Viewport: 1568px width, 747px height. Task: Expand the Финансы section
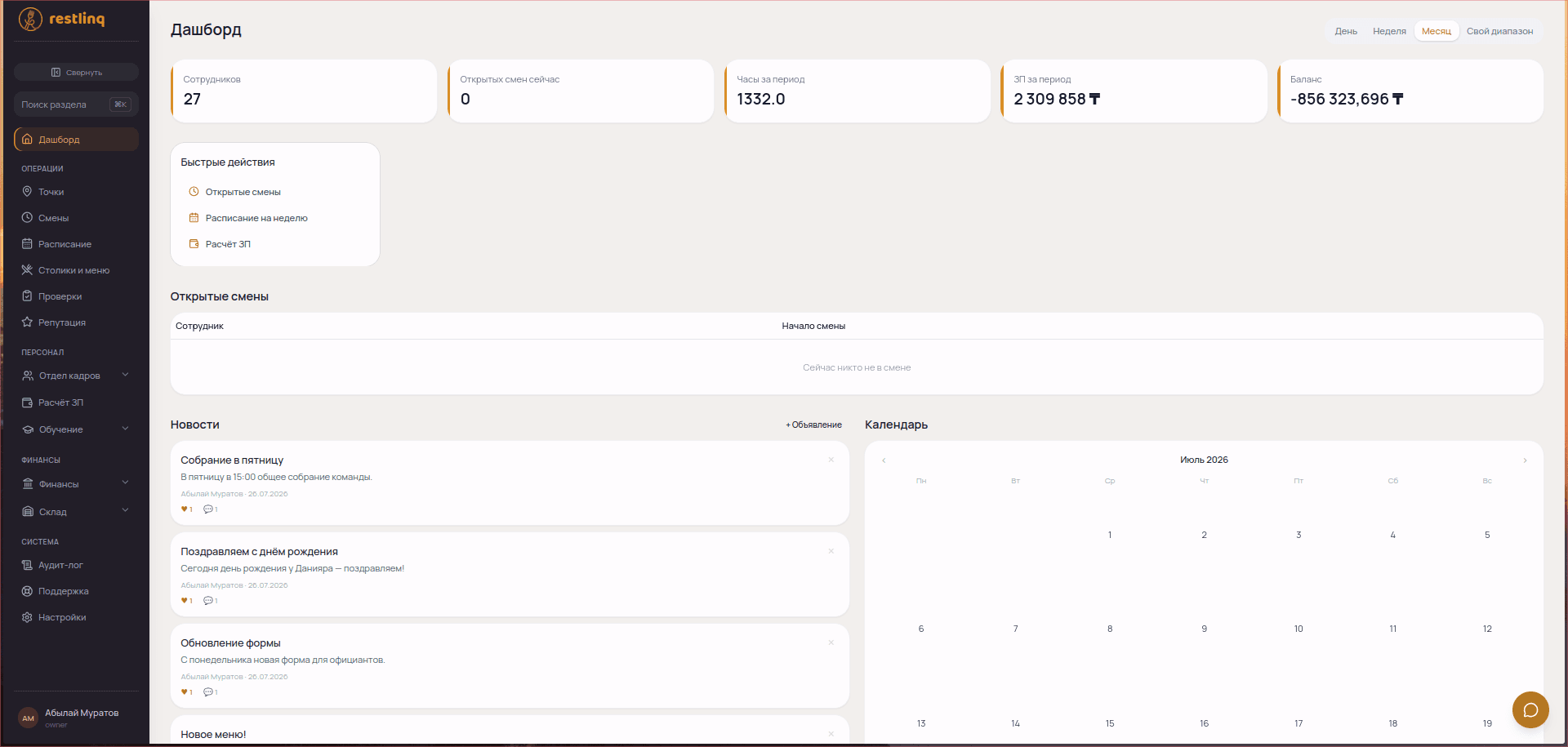76,484
